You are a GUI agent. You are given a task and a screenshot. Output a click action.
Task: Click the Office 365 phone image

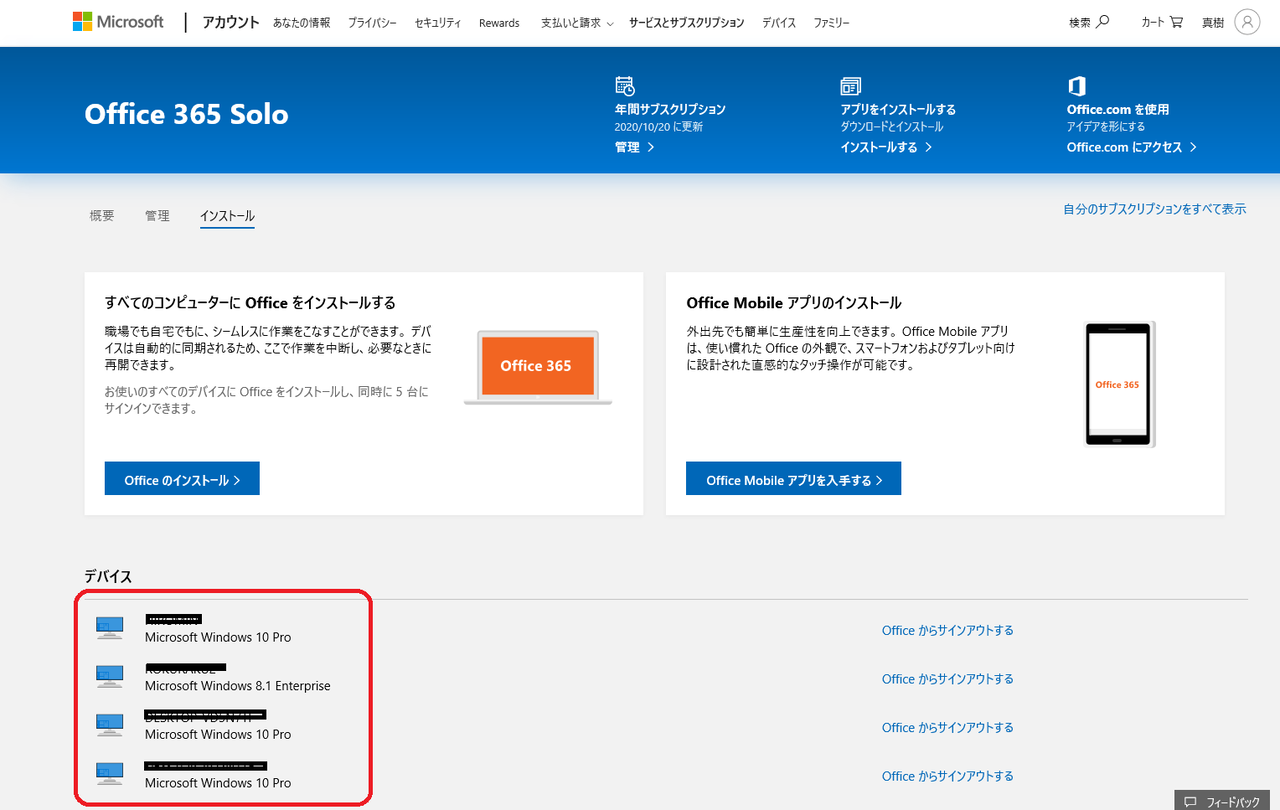tap(1118, 384)
